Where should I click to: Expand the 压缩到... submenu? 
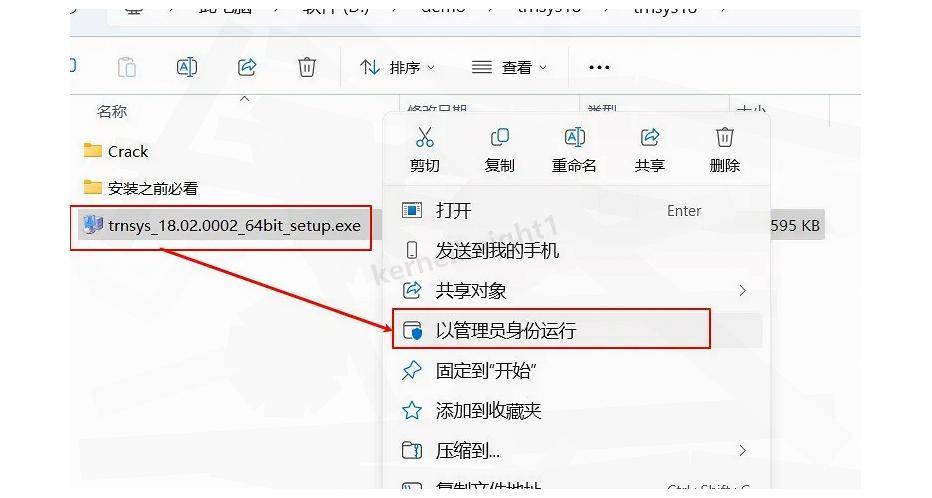[577, 450]
